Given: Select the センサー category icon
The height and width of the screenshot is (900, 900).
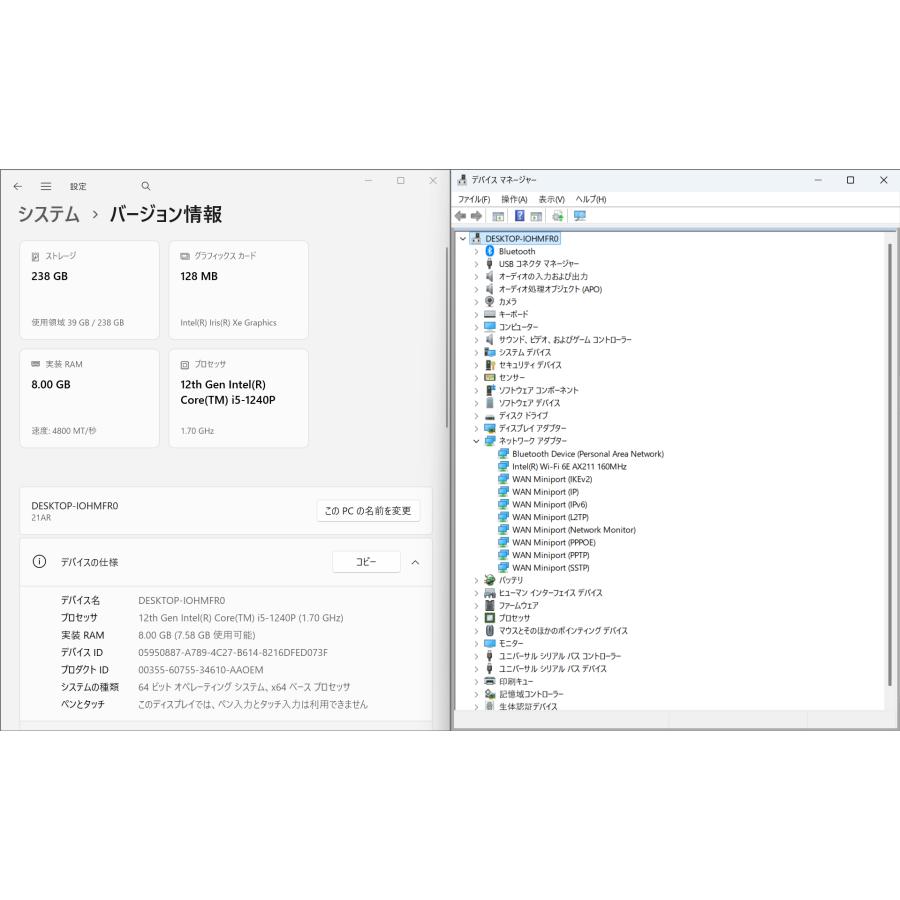Looking at the screenshot, I should (490, 377).
